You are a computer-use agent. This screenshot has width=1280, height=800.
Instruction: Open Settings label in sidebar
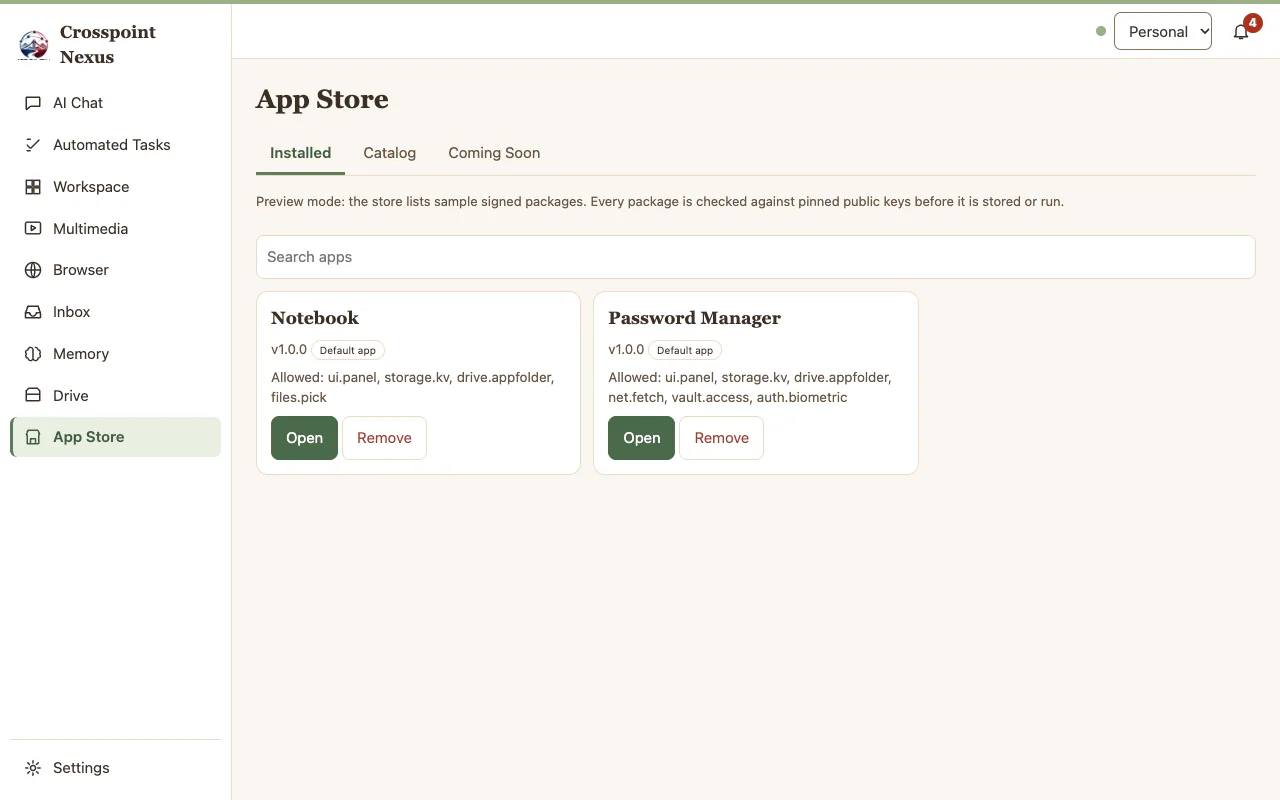tap(81, 768)
